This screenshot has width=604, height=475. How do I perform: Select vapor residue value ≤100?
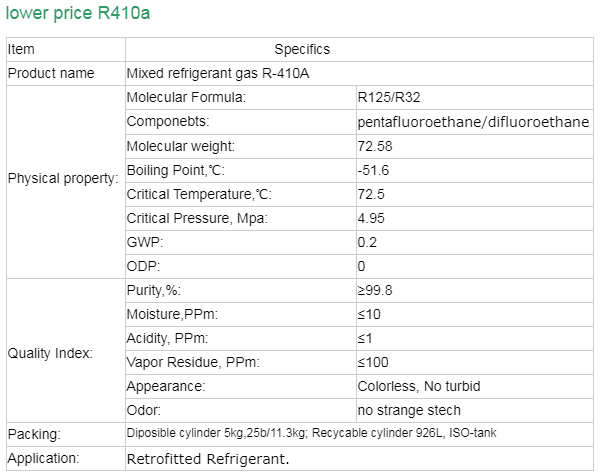coord(373,363)
